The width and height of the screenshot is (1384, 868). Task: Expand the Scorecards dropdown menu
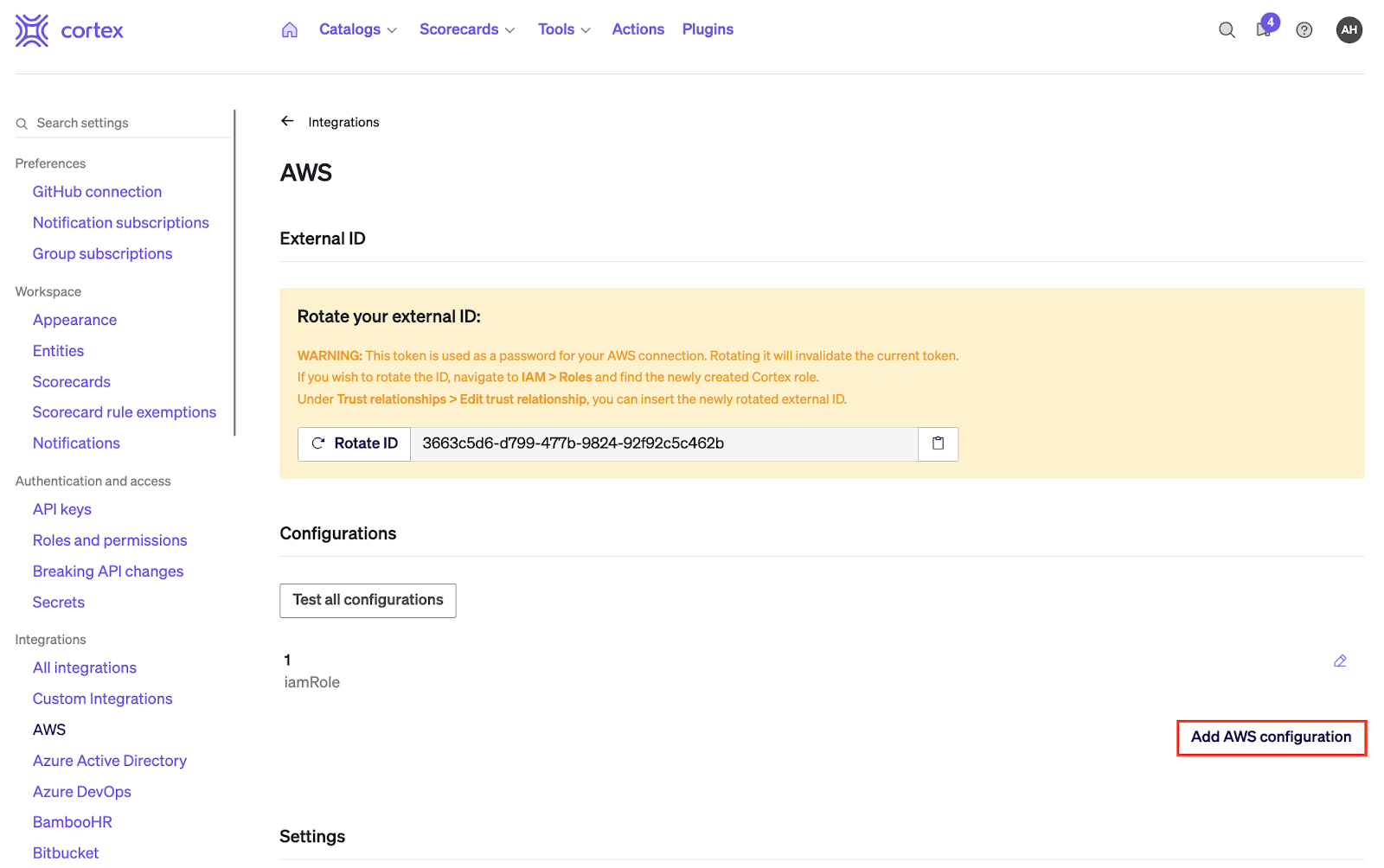point(467,29)
